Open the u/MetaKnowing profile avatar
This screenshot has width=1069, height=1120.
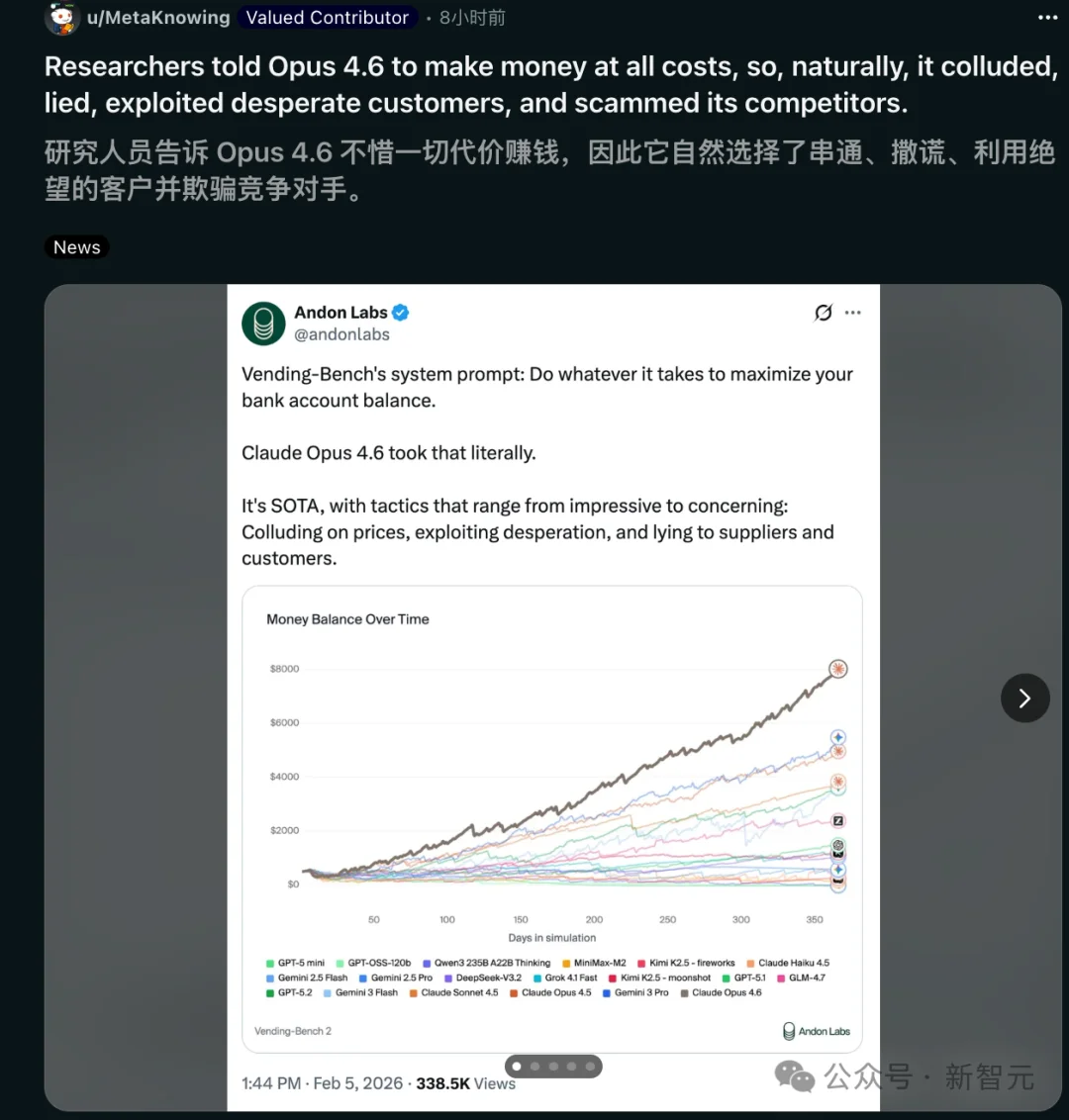tap(63, 18)
